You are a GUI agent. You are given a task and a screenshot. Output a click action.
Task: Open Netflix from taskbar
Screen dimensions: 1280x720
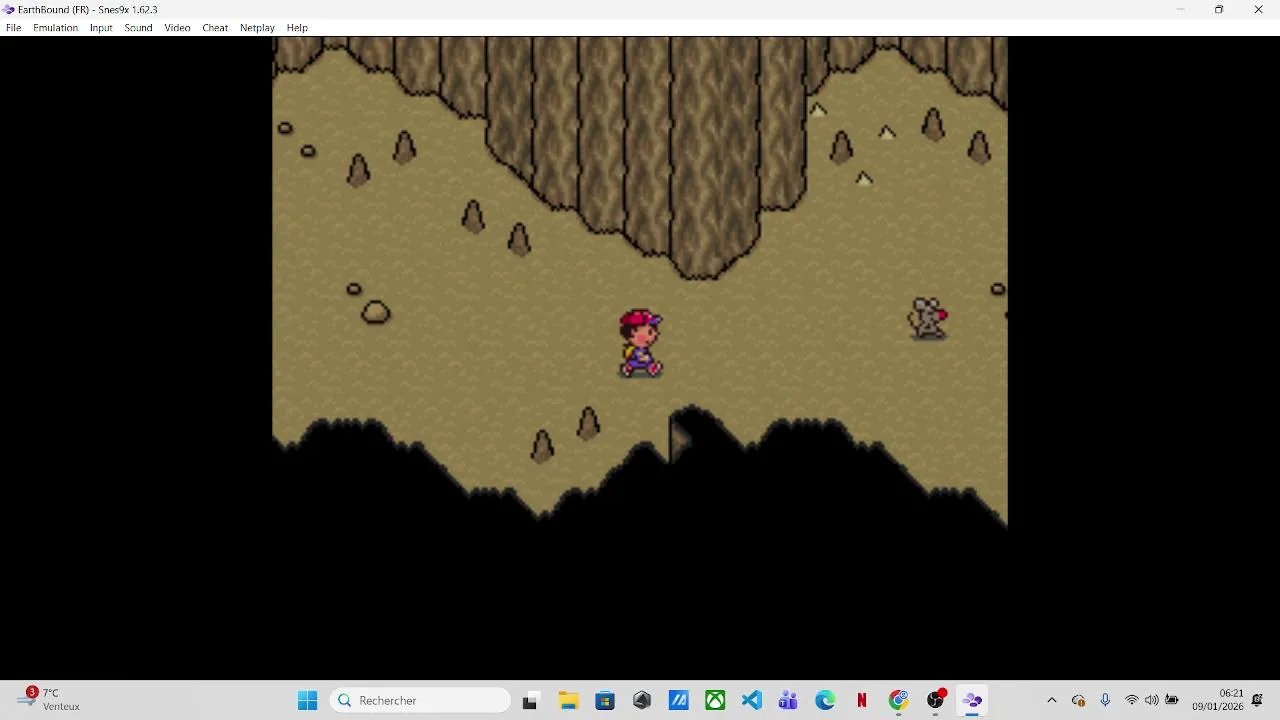pos(862,701)
